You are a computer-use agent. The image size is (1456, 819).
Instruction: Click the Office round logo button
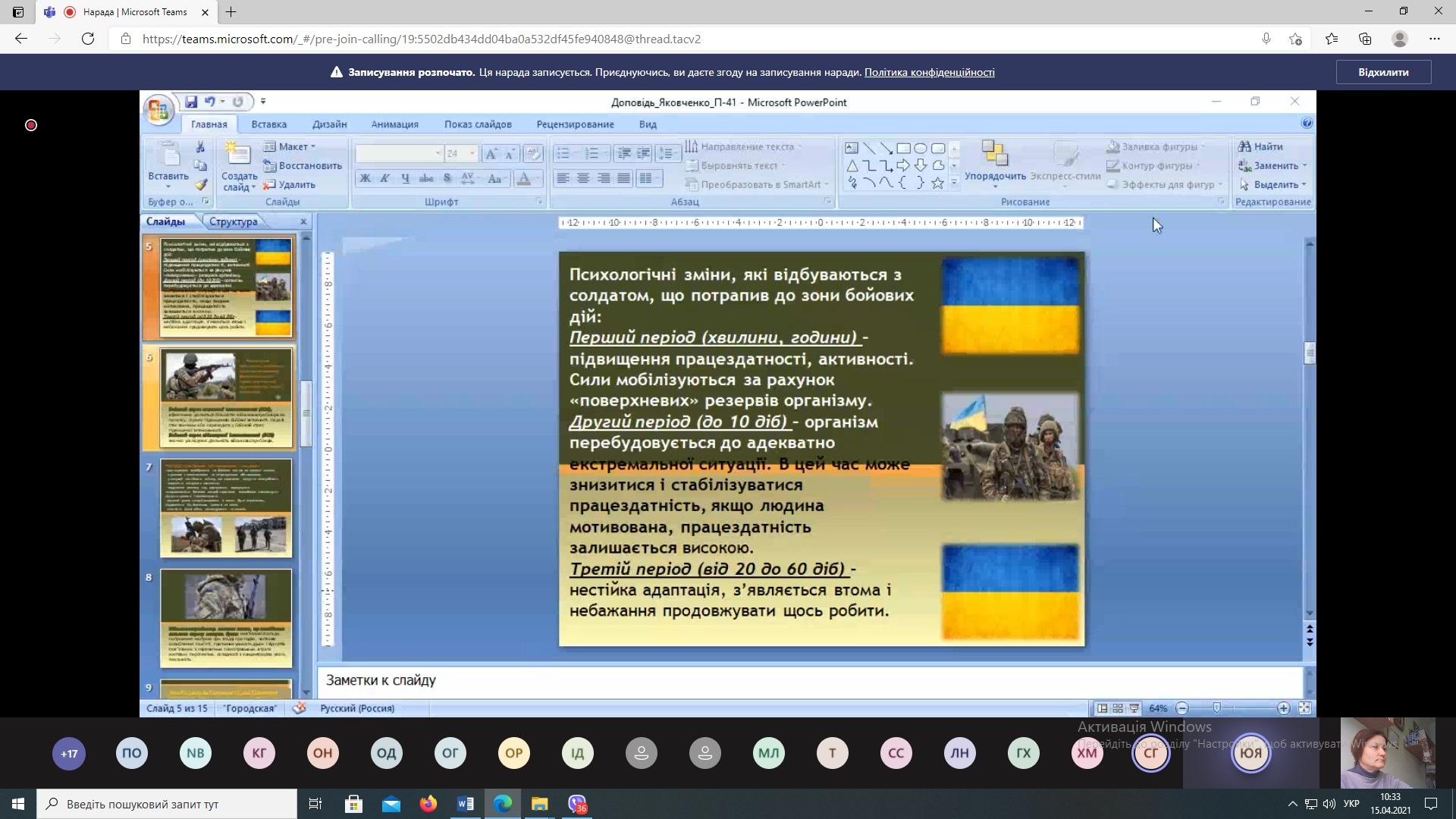tap(158, 111)
